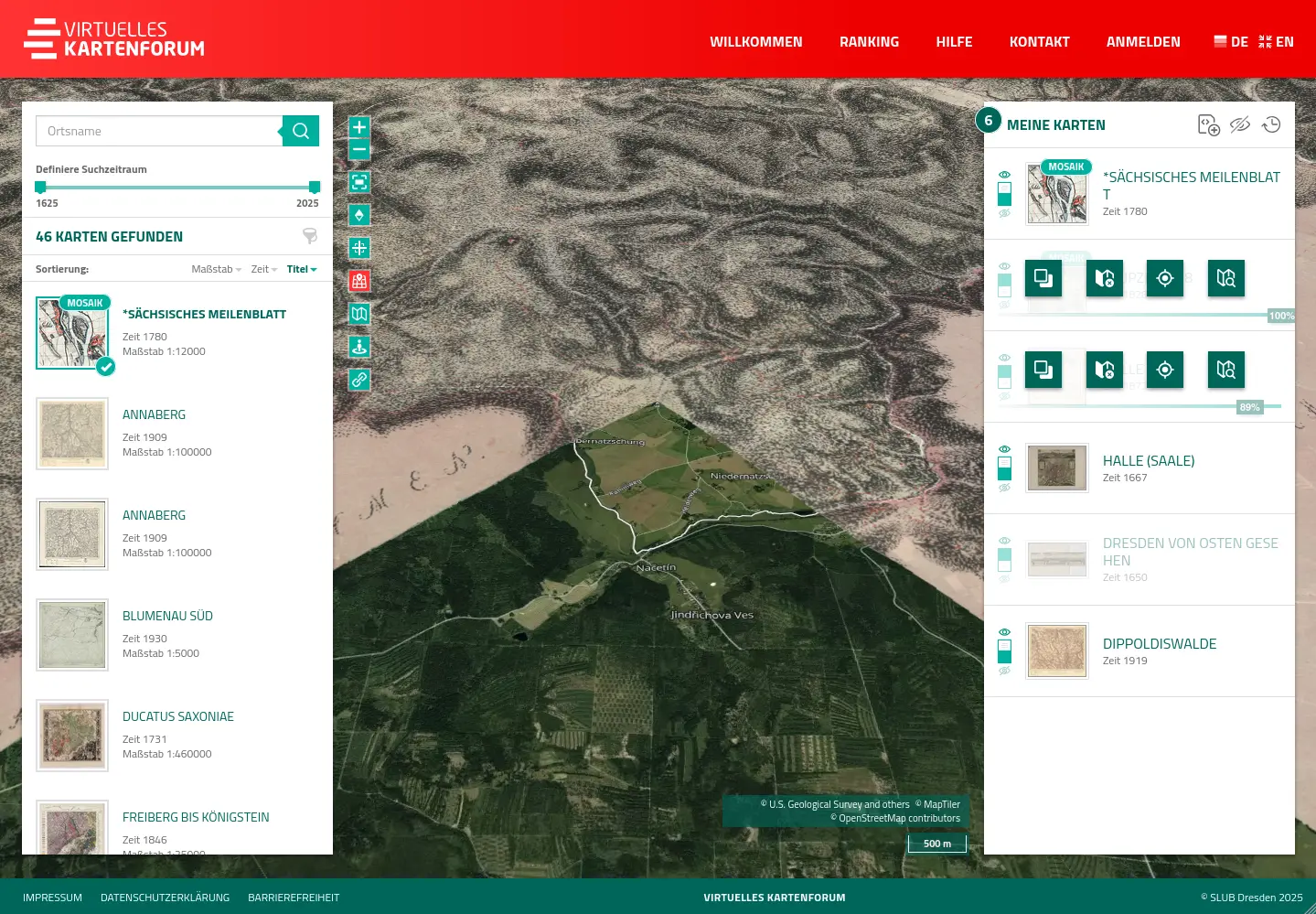This screenshot has width=1316, height=914.
Task: Open the Barrierefreiheit footer link
Action: 294,898
